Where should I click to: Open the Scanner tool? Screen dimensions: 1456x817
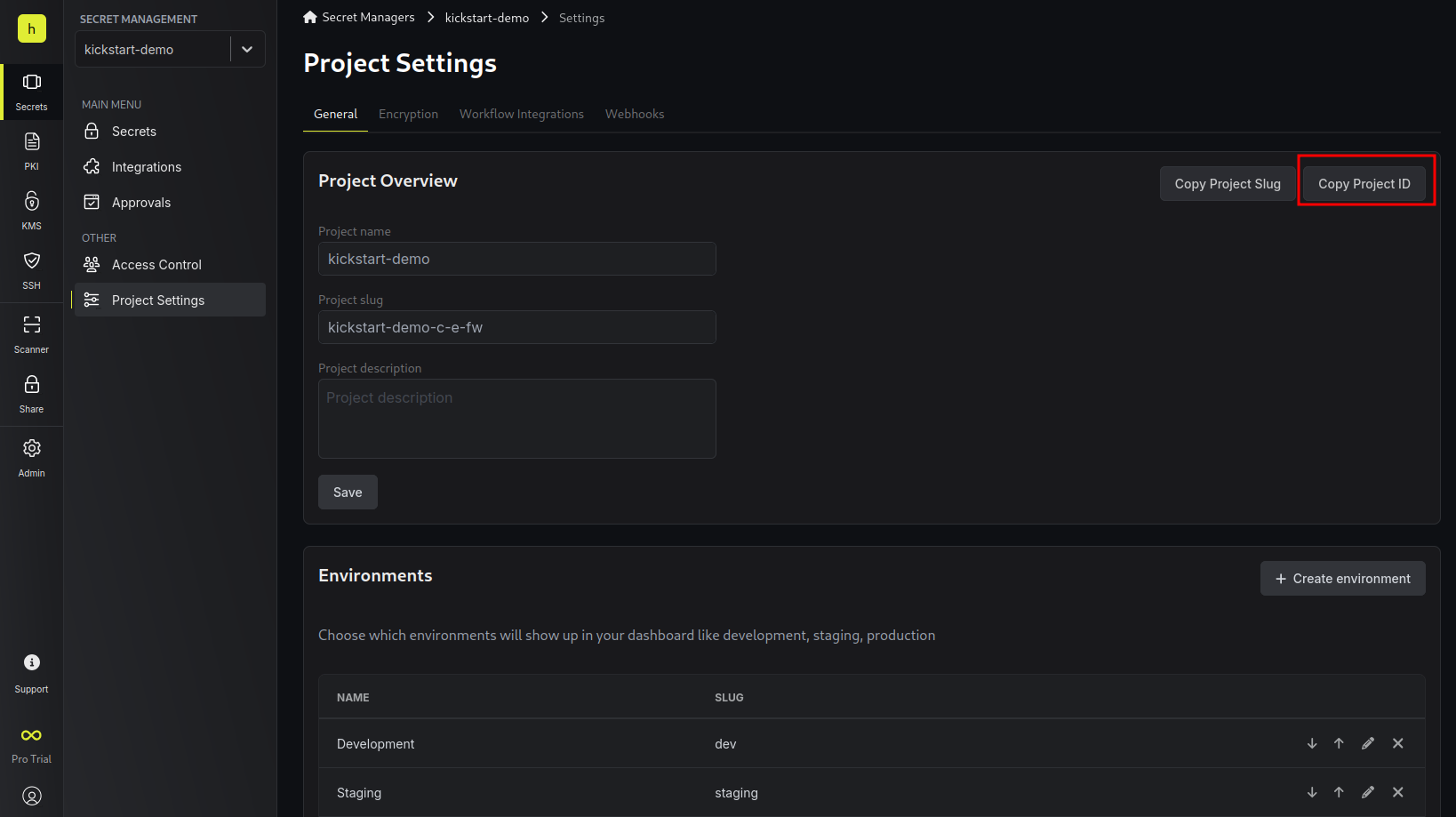pyautogui.click(x=31, y=334)
